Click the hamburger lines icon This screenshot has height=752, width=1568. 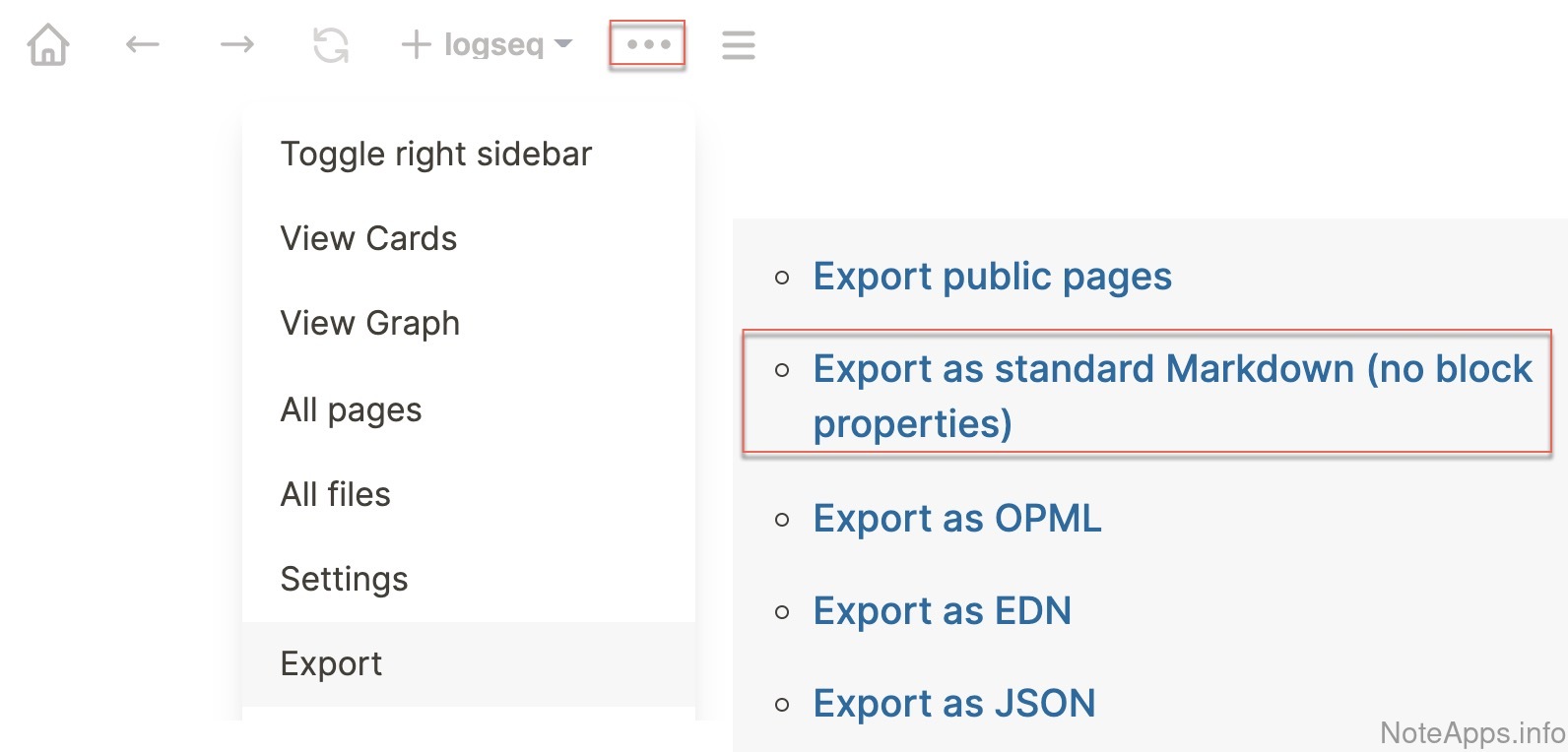pyautogui.click(x=738, y=45)
